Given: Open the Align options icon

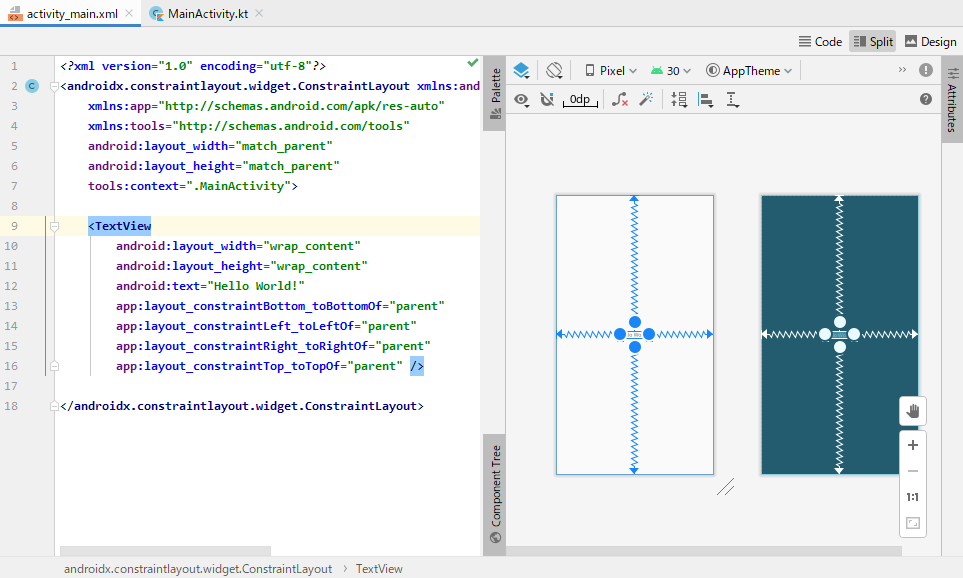Looking at the screenshot, I should click(x=706, y=100).
